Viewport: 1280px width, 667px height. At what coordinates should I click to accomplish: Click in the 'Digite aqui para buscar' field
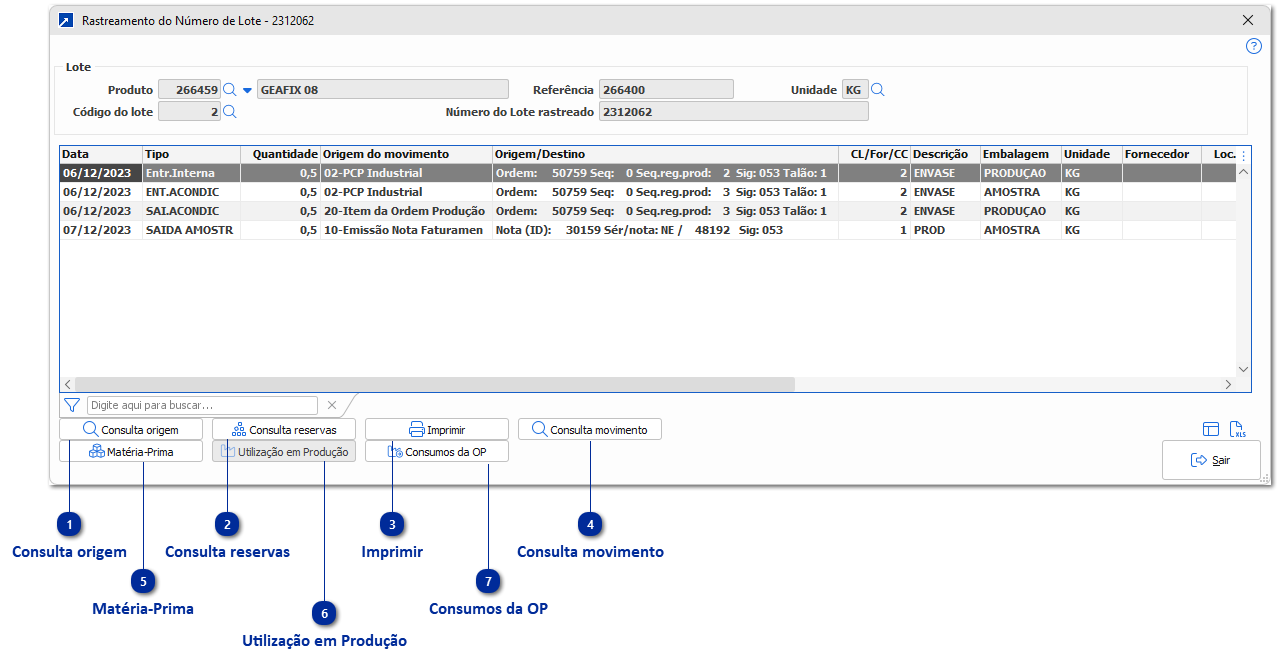(202, 405)
